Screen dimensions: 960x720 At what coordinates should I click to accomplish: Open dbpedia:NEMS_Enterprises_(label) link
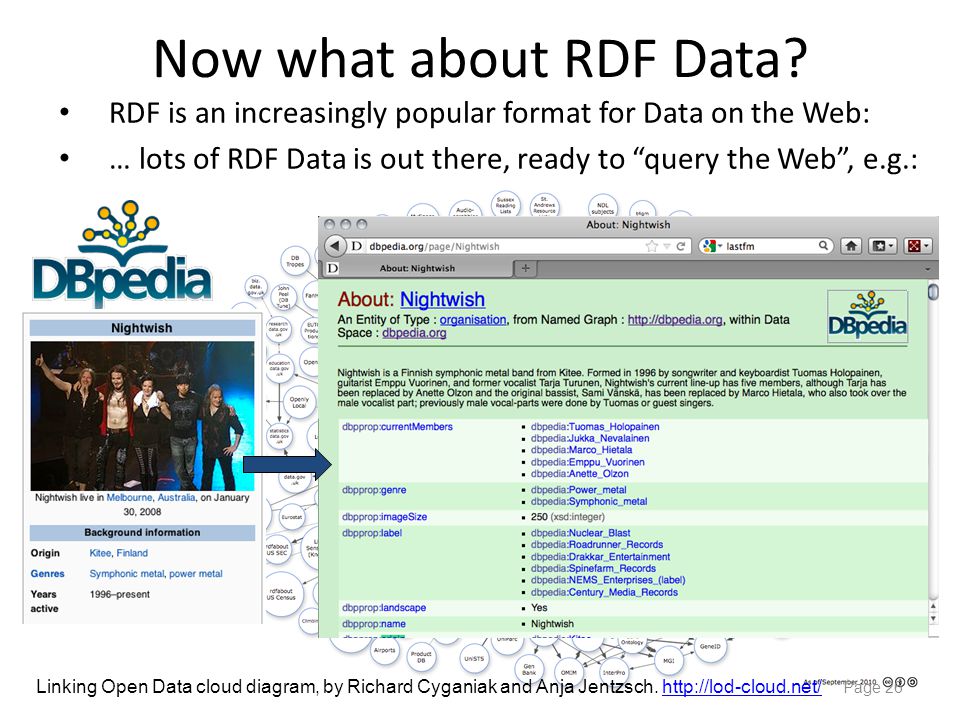point(608,580)
